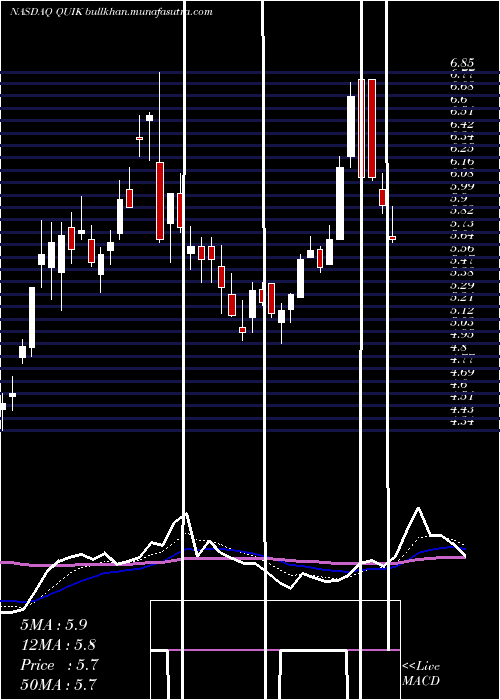Click the 5.29 price axis label
The image size is (500, 700).
(x=462, y=285)
